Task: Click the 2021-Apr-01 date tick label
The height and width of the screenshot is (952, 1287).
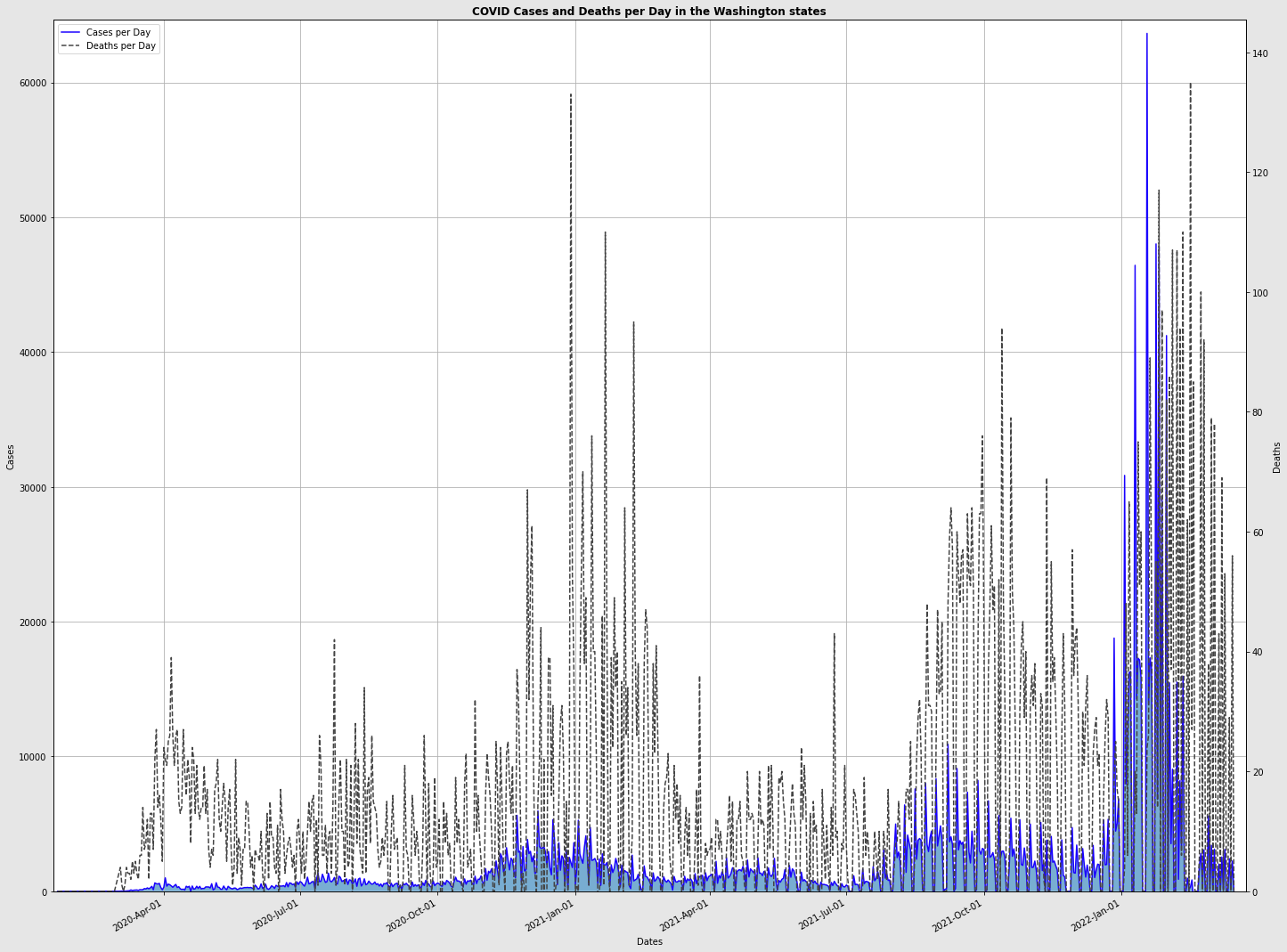Action: coord(684,915)
